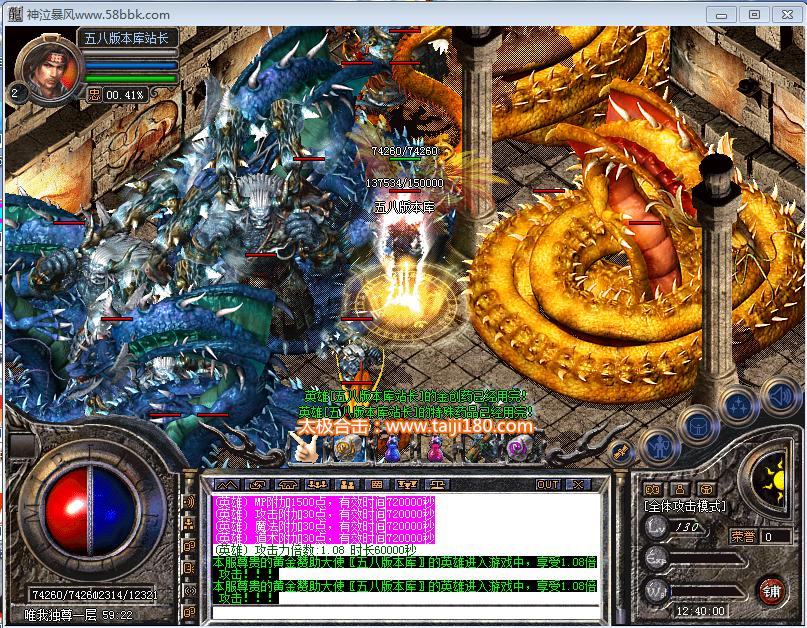Click the small gold bow round button

[621, 452]
